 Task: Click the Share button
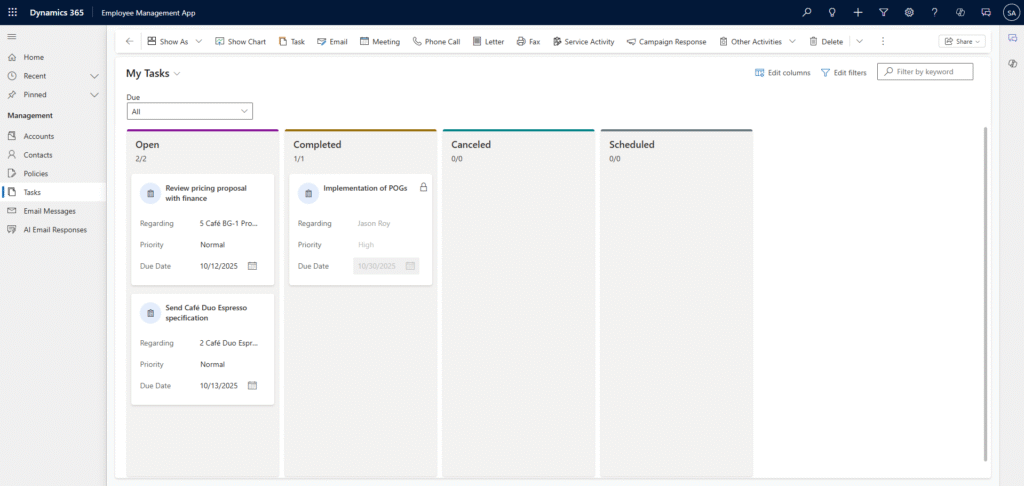click(x=963, y=41)
